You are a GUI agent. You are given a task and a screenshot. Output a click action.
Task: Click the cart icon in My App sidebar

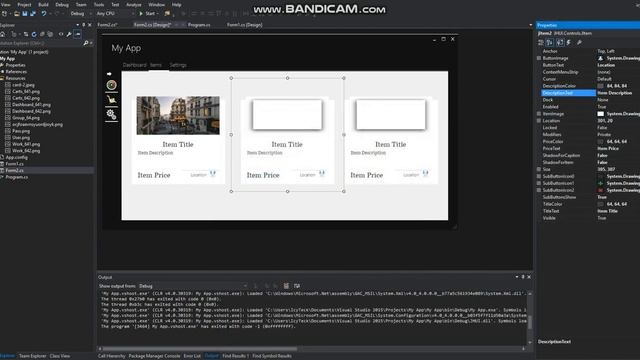pos(111,100)
